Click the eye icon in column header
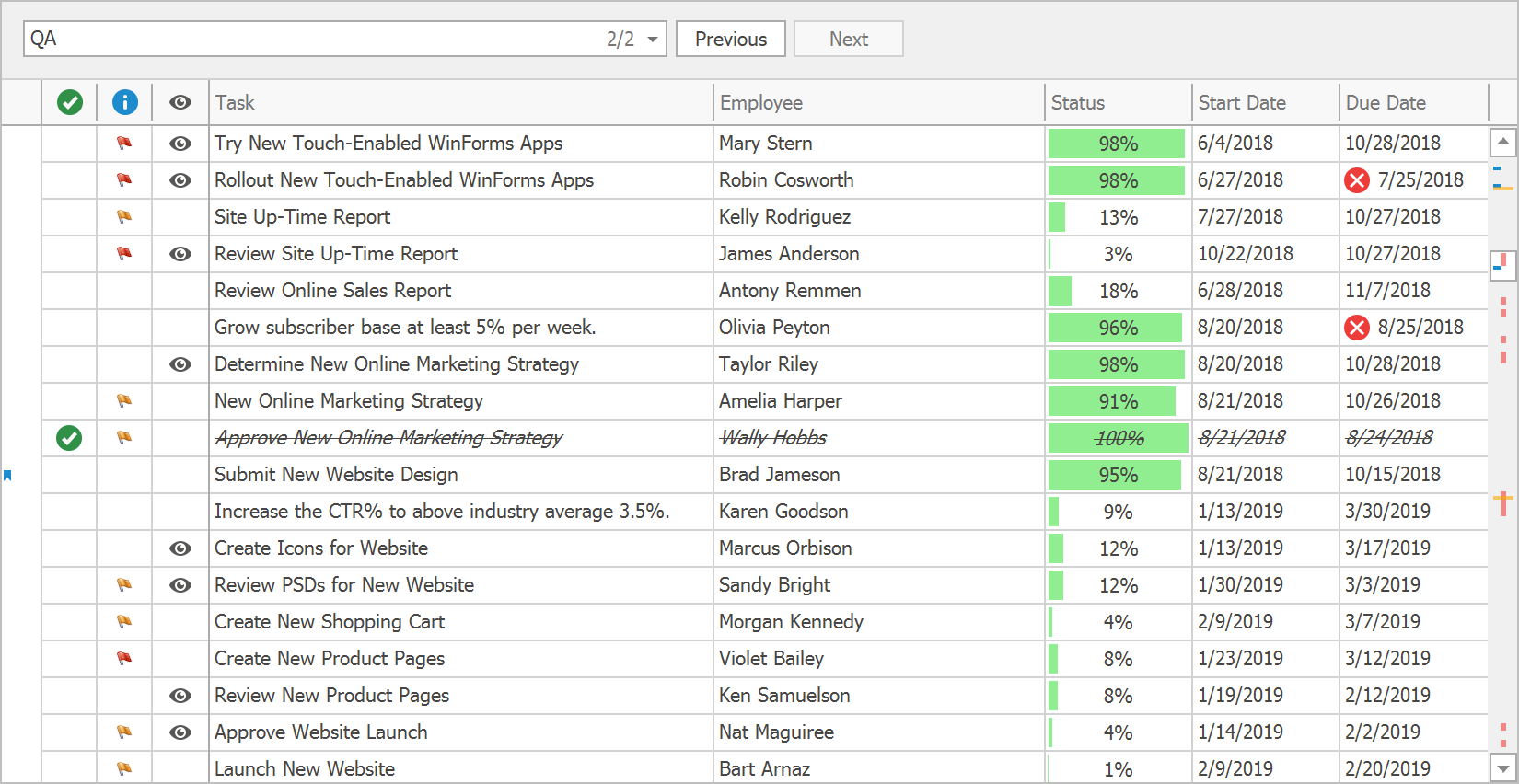 (x=180, y=102)
